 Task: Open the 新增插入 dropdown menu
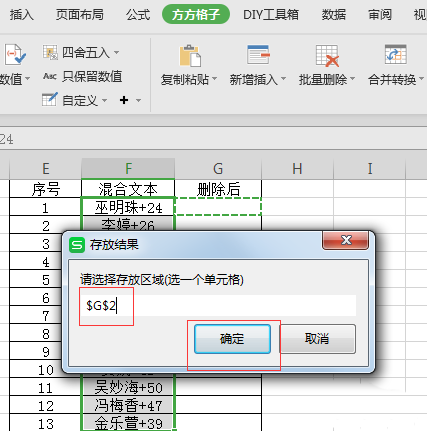pyautogui.click(x=283, y=79)
